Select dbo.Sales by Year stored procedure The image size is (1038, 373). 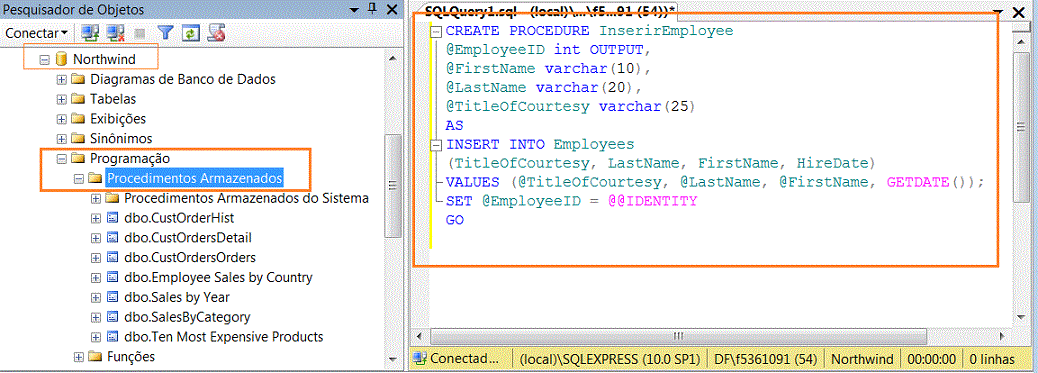[177, 297]
